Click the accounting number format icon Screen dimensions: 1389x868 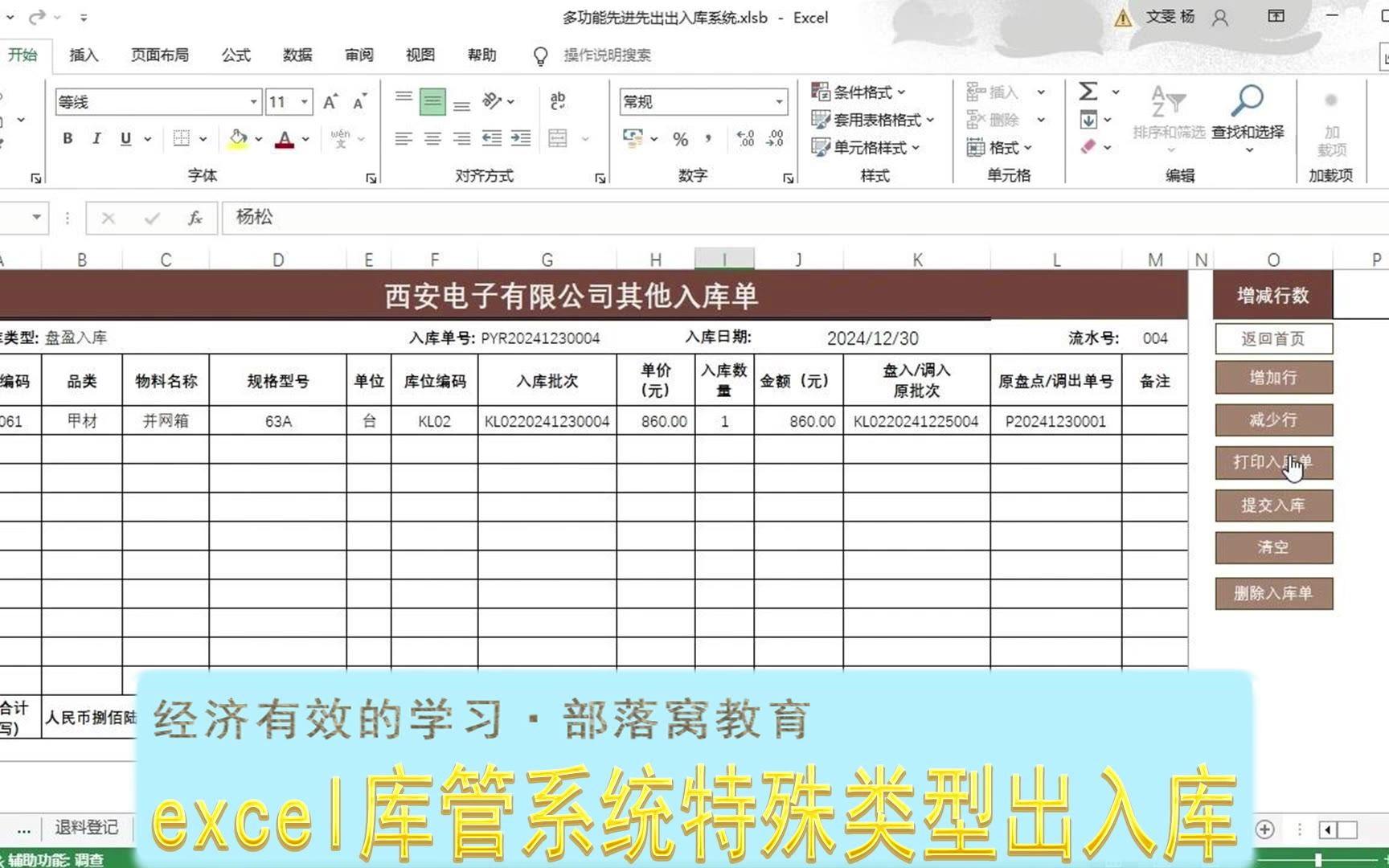coord(633,138)
